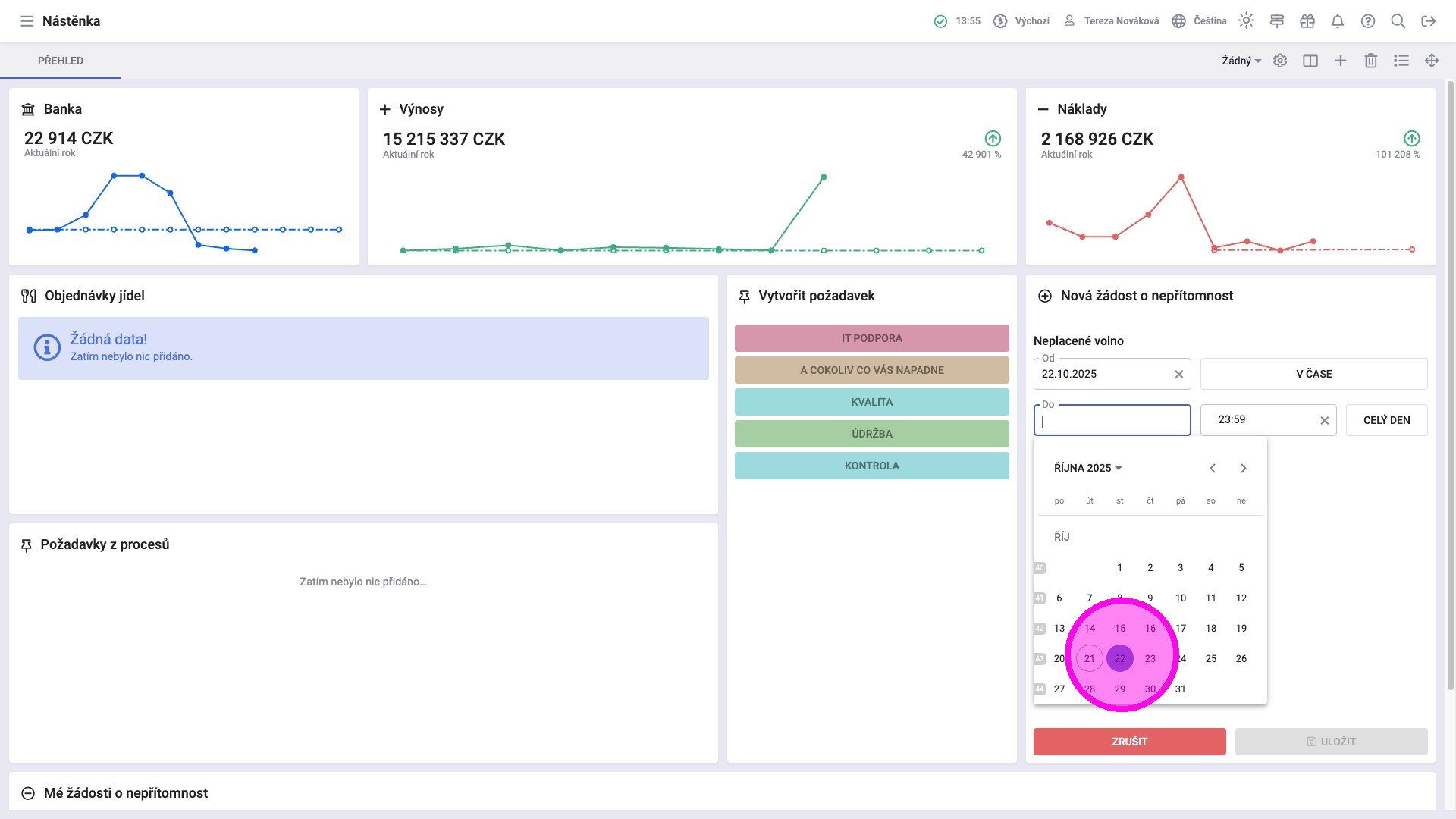Click the IT PODPORA request button
The width and height of the screenshot is (1456, 819).
pyautogui.click(x=871, y=338)
